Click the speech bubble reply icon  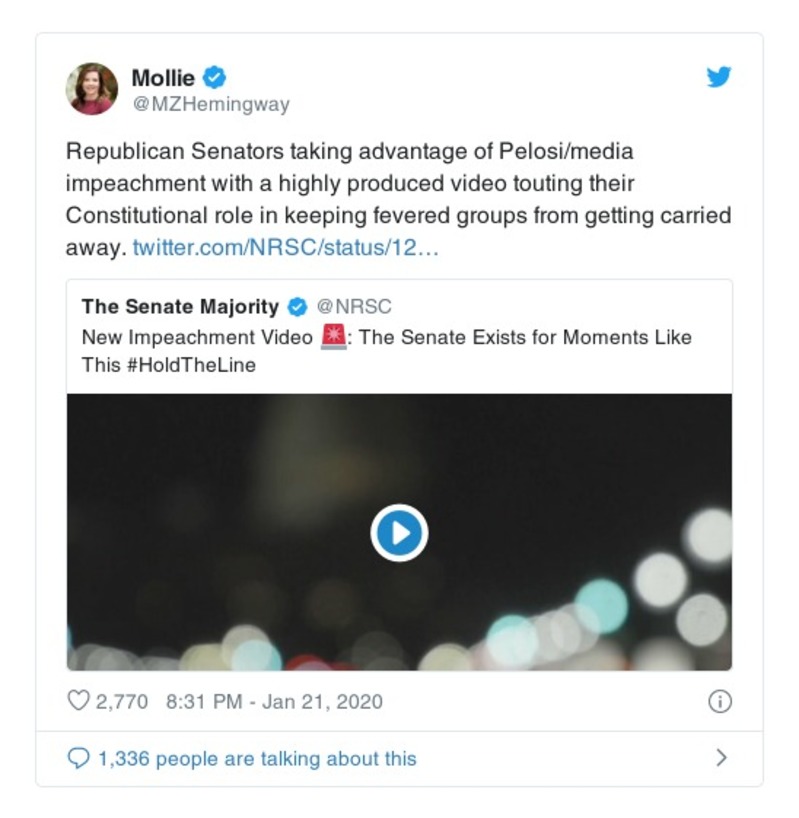(x=78, y=758)
